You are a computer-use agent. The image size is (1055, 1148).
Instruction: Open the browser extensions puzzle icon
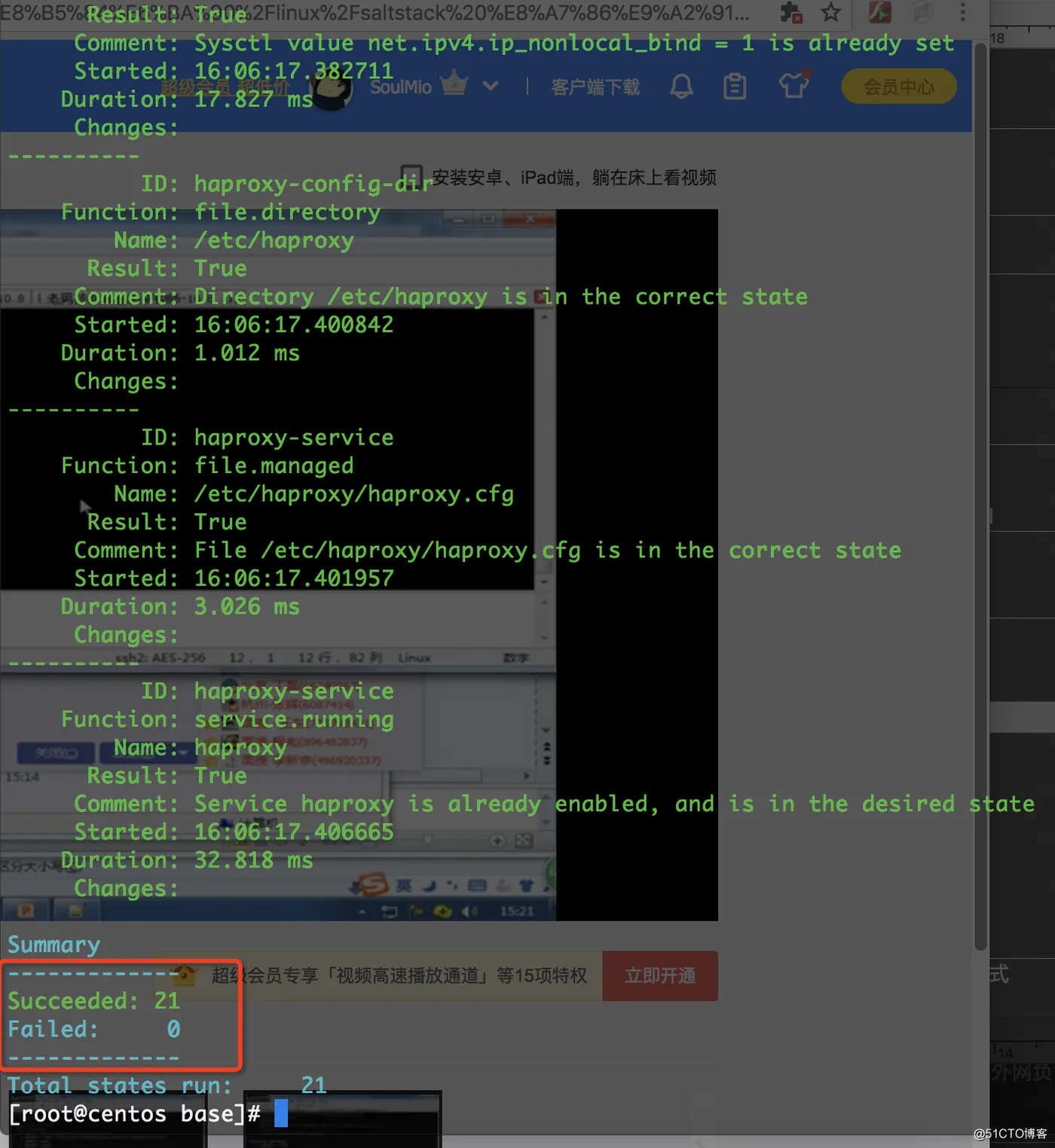(x=790, y=12)
